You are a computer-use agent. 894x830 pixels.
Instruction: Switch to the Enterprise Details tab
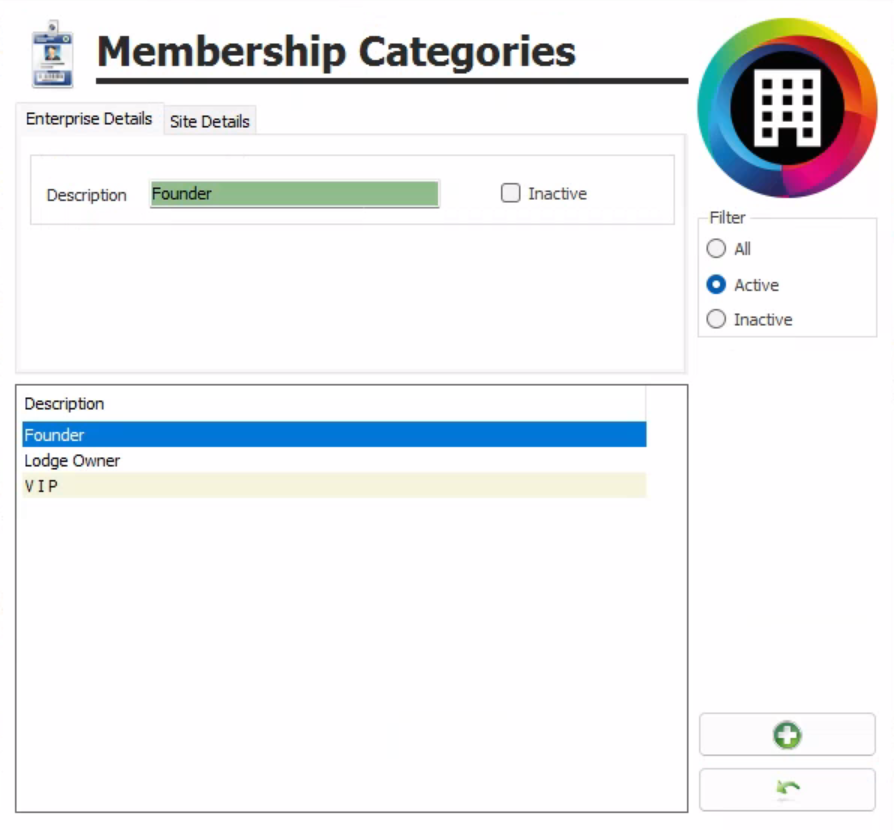tap(90, 119)
